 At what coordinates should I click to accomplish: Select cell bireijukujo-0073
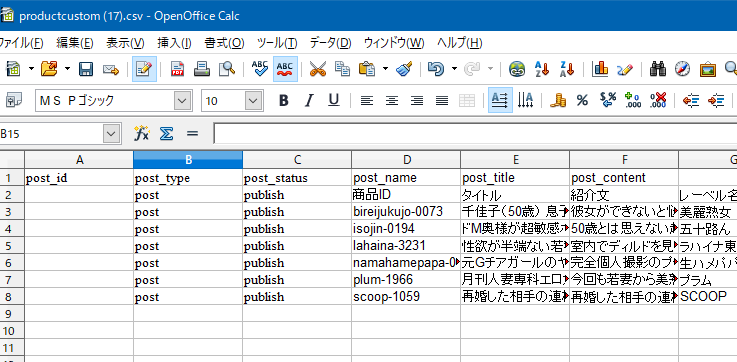406,212
